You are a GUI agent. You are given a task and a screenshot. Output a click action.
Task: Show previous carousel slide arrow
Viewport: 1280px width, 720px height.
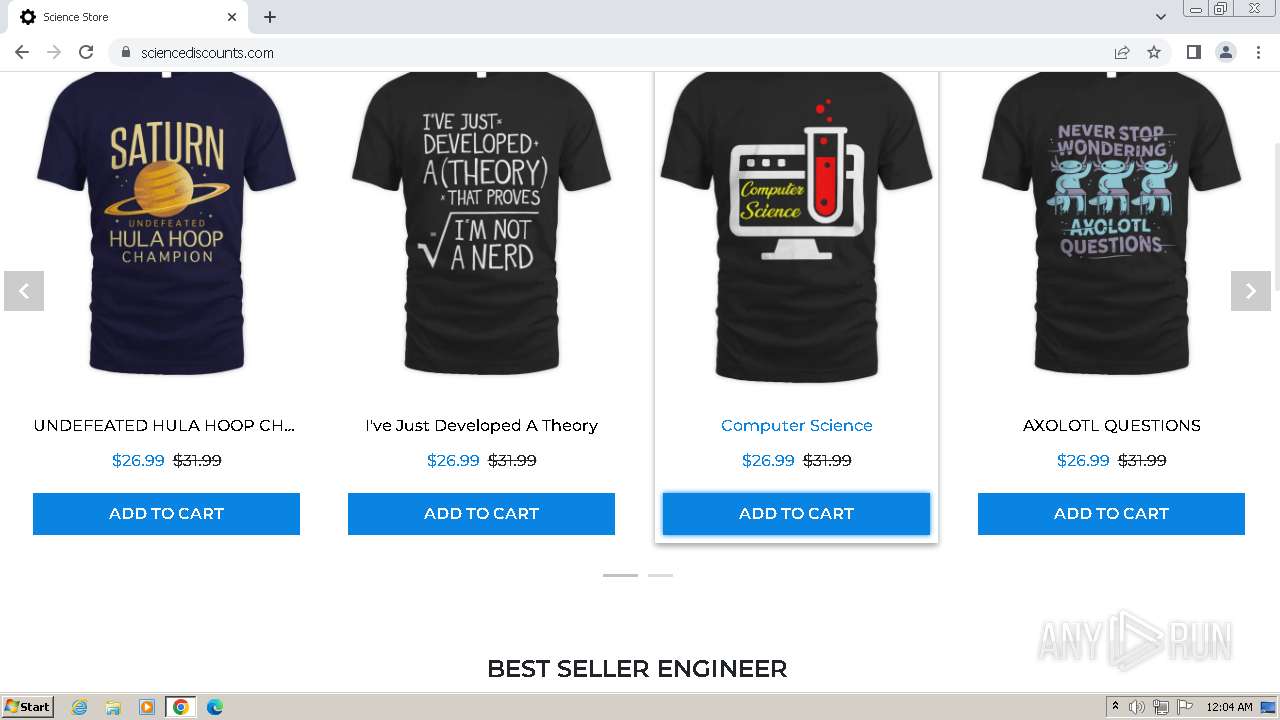pos(24,291)
